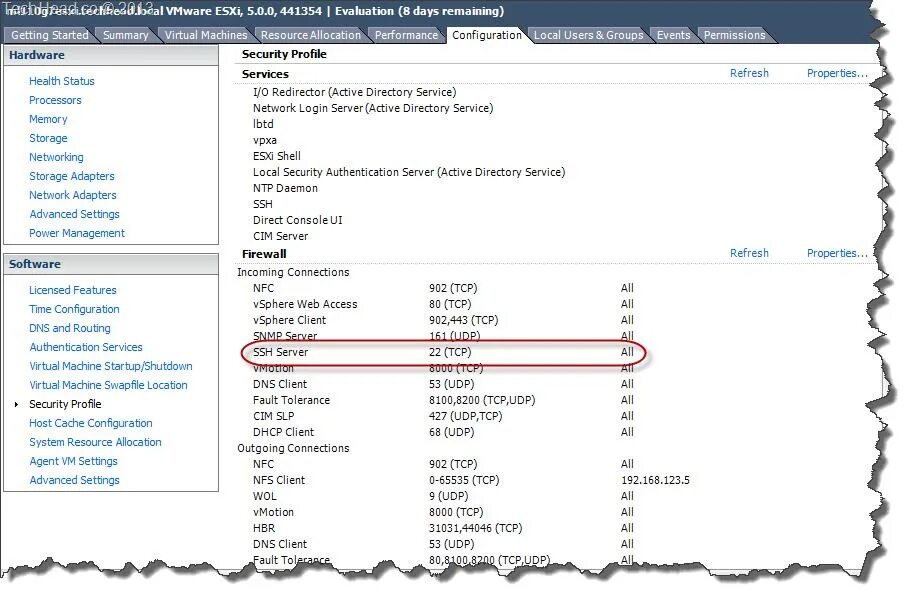Image resolution: width=913 pixels, height=600 pixels.
Task: Switch to the Events tab
Action: tap(673, 35)
